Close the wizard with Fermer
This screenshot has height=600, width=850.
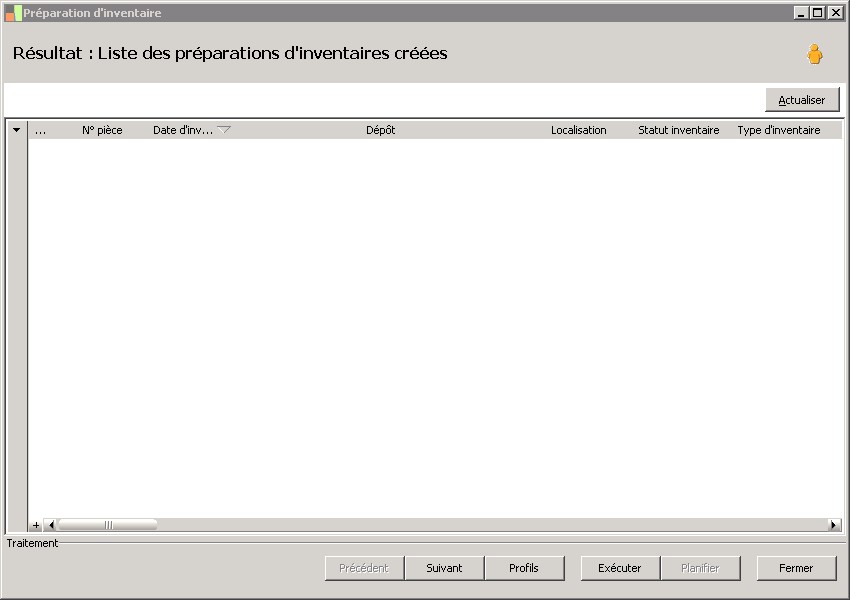click(796, 568)
